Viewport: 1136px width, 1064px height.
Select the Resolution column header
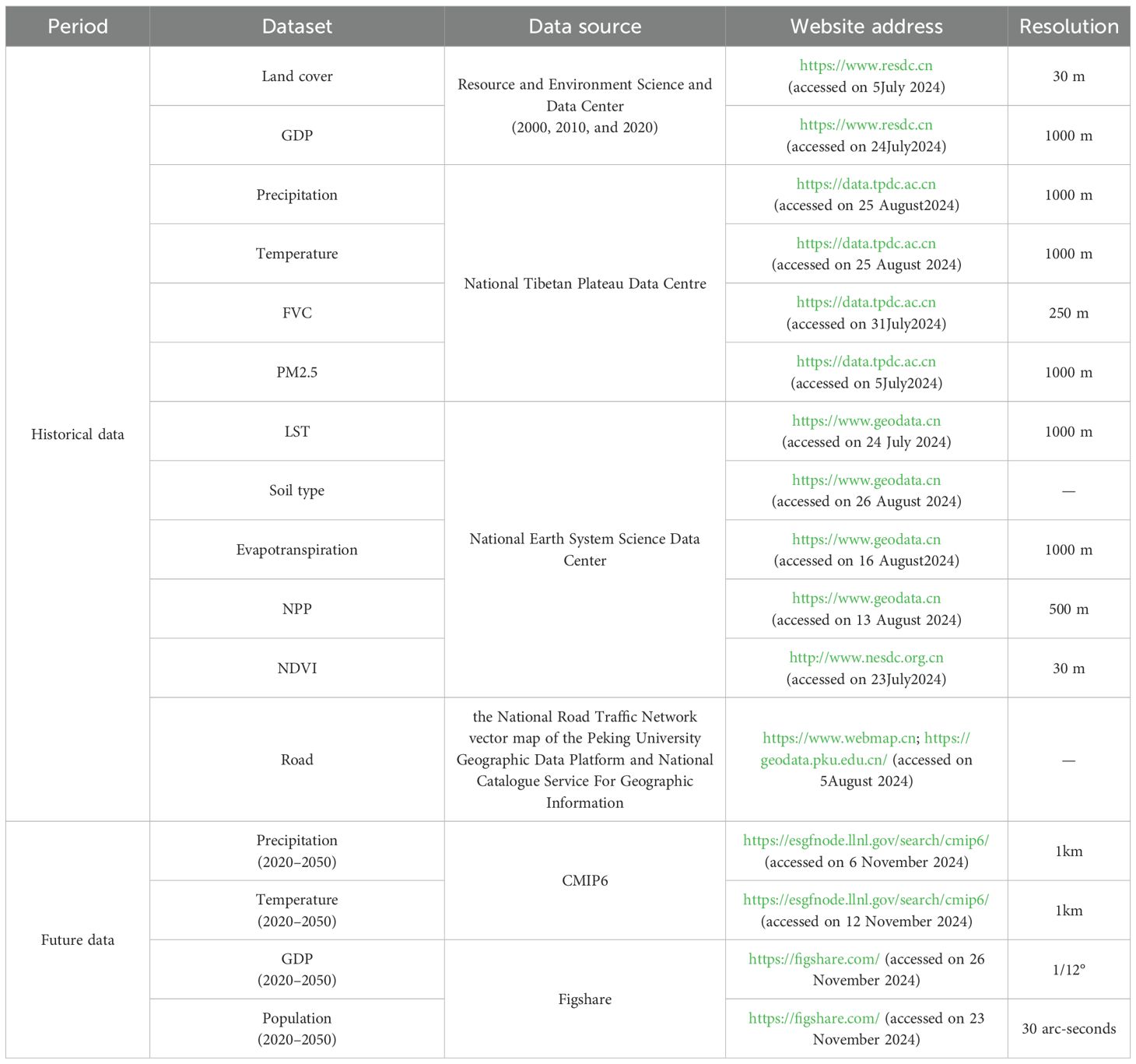[x=1068, y=26]
